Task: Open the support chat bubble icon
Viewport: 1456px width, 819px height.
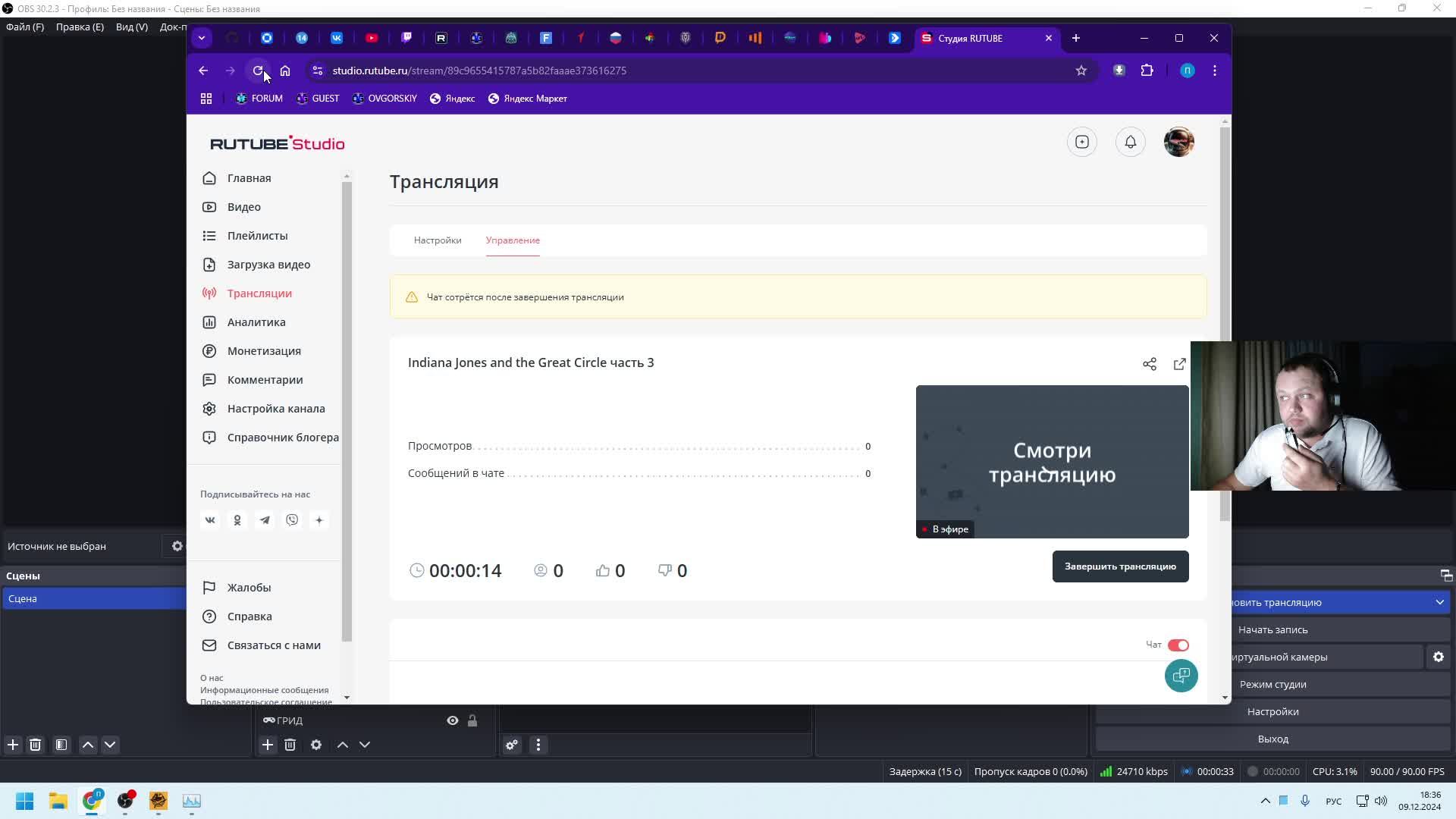Action: tap(1181, 676)
